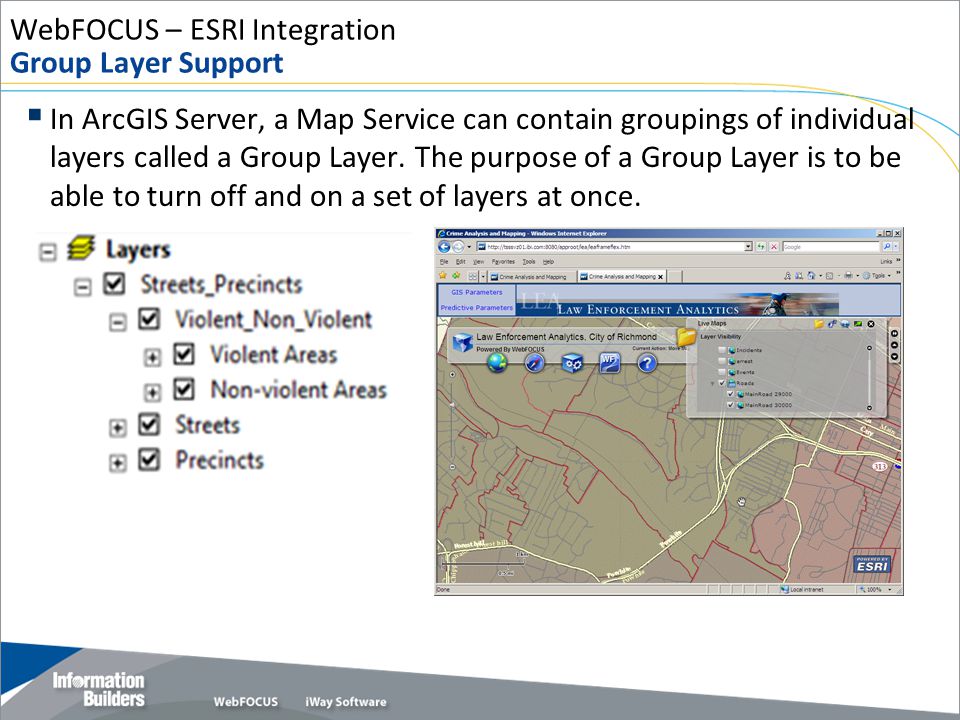The height and width of the screenshot is (720, 960).
Task: Uncheck the Precincts layer checkbox
Action: click(149, 459)
